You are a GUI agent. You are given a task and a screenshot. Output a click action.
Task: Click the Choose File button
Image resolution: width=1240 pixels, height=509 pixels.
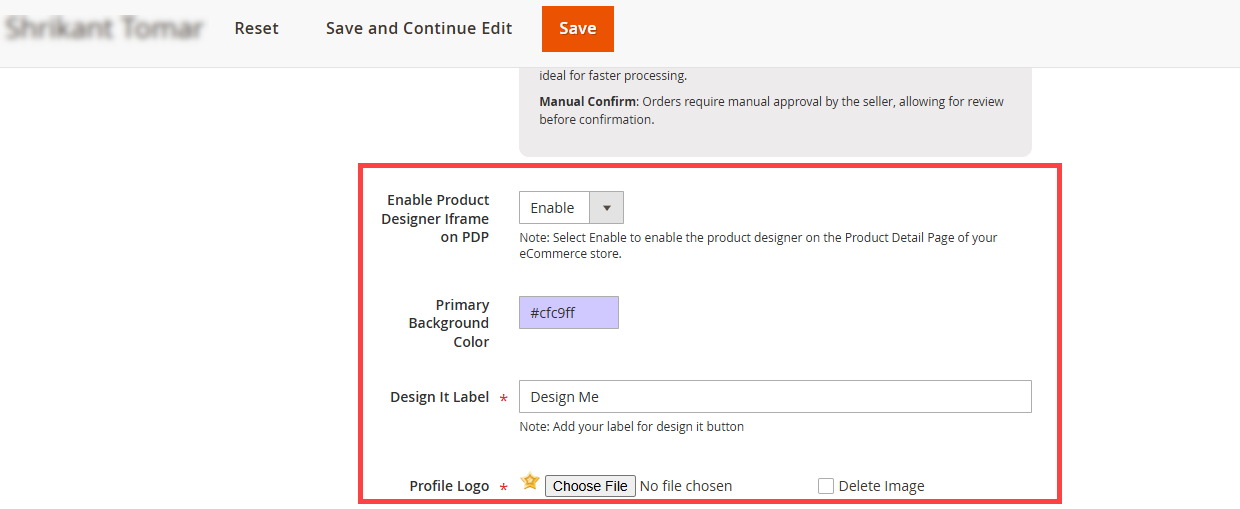pos(590,486)
